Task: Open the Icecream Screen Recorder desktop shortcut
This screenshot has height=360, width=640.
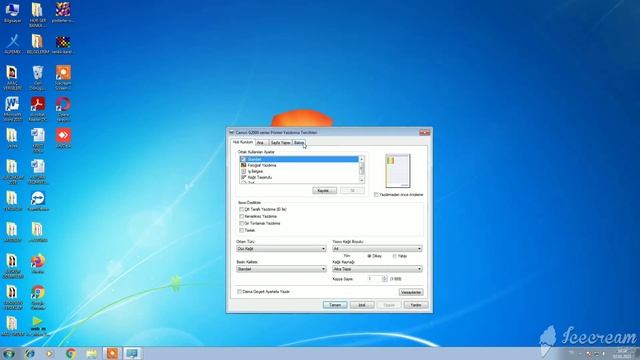Action: (x=63, y=77)
